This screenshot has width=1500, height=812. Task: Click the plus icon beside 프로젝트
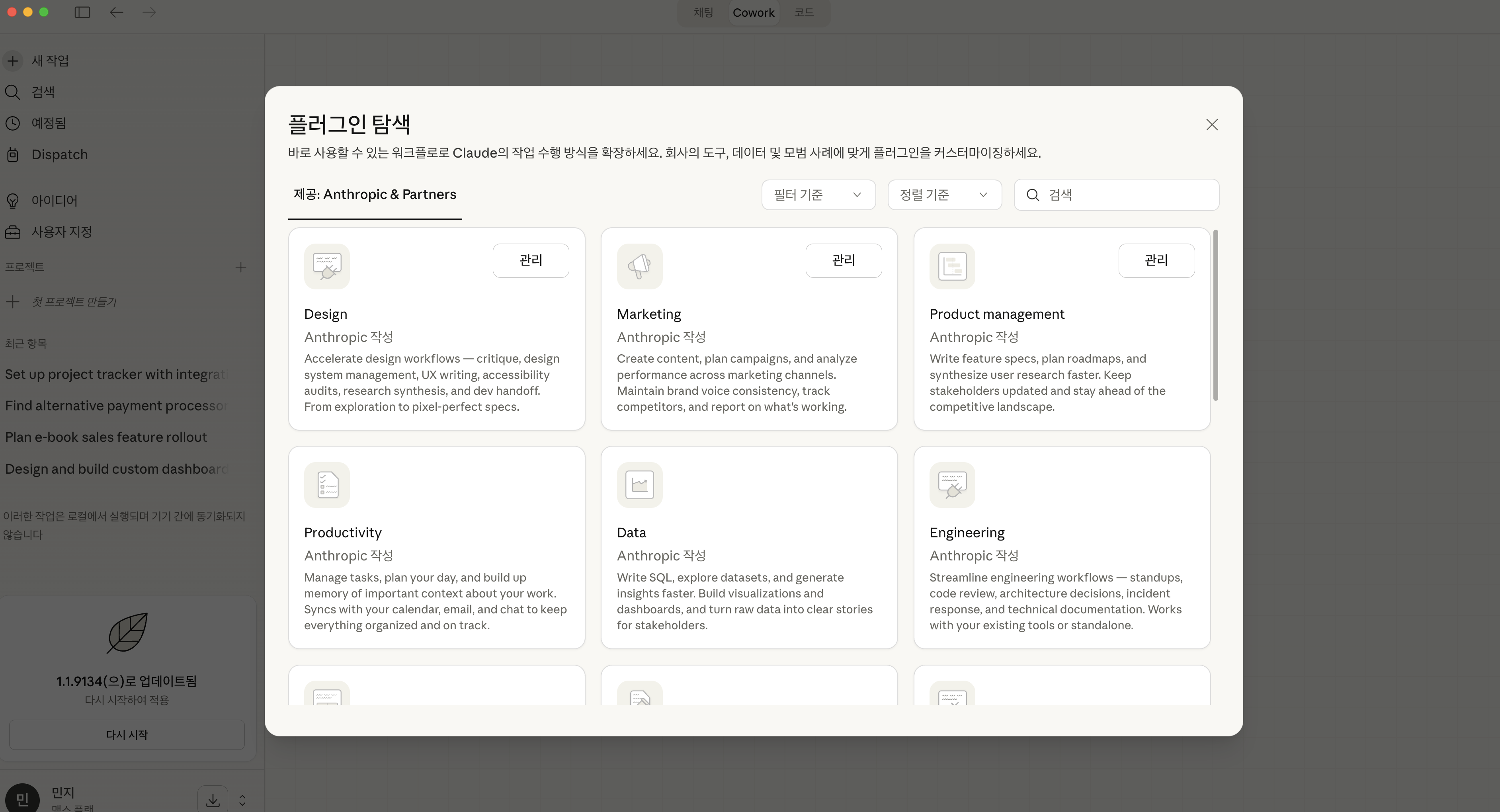click(x=240, y=267)
